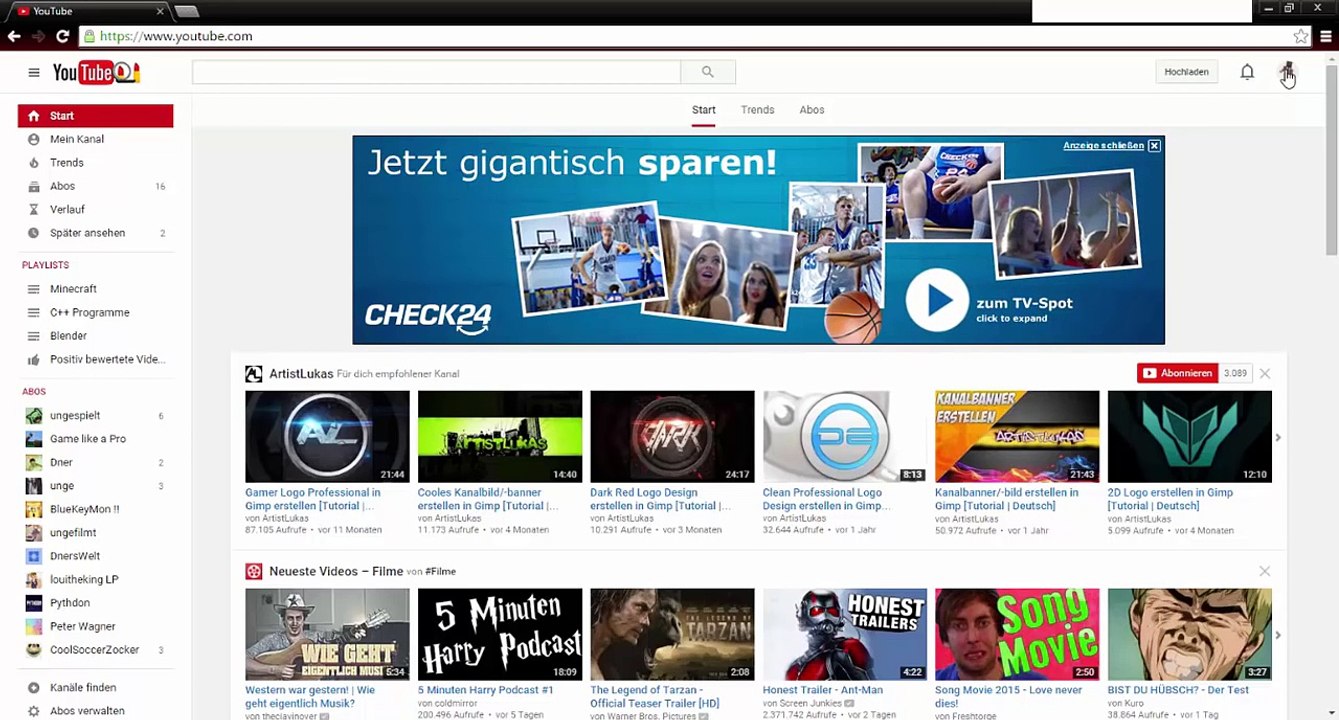This screenshot has width=1339, height=720.
Task: Reload the page with refresh icon
Action: click(x=62, y=36)
